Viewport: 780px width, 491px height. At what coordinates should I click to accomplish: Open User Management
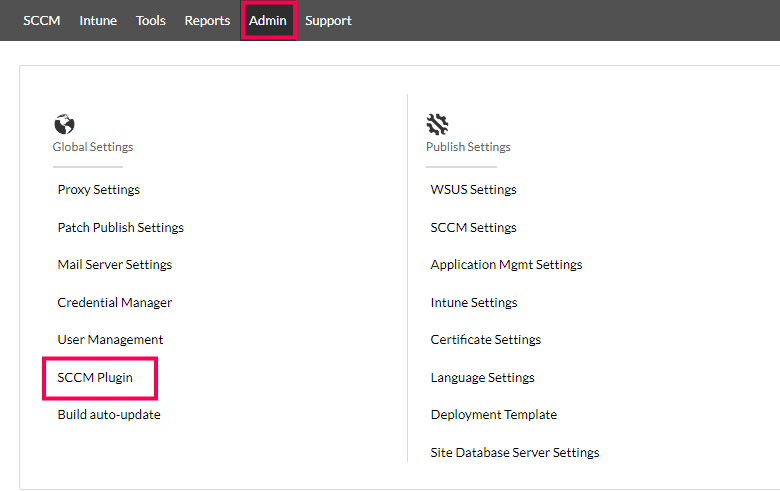(x=110, y=340)
